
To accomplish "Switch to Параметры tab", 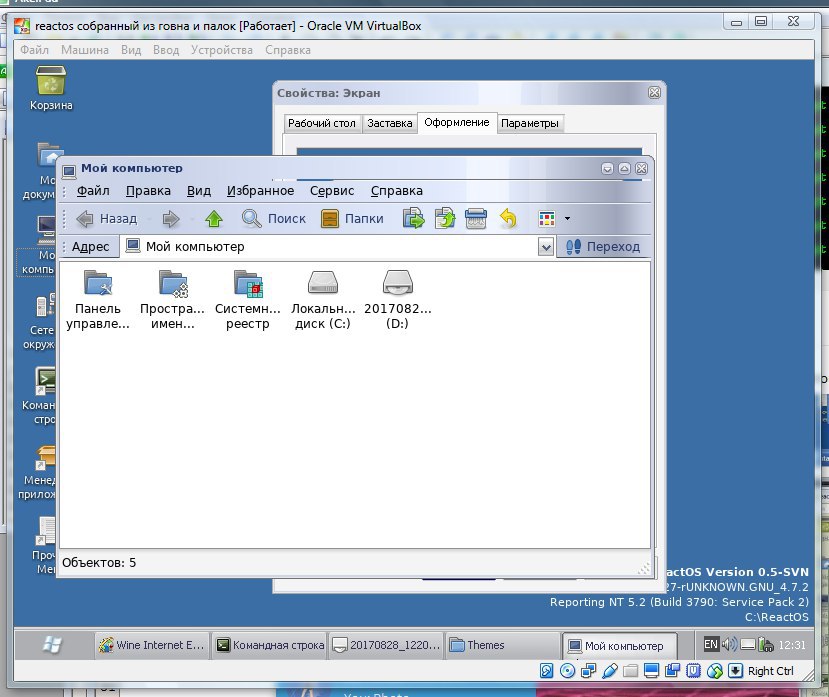I will (530, 123).
